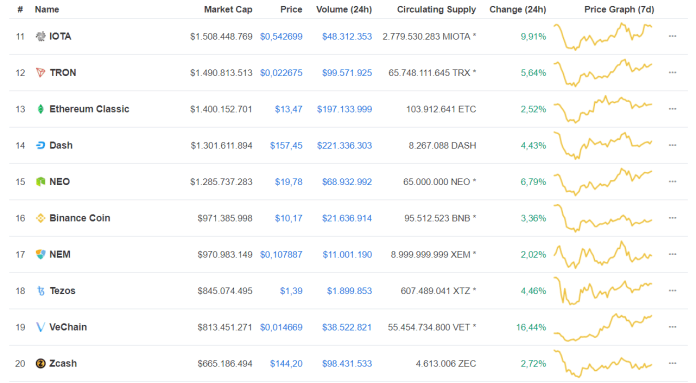This screenshot has width=696, height=383.
Task: Click Ethereum Classic price $13,47
Action: click(x=289, y=110)
